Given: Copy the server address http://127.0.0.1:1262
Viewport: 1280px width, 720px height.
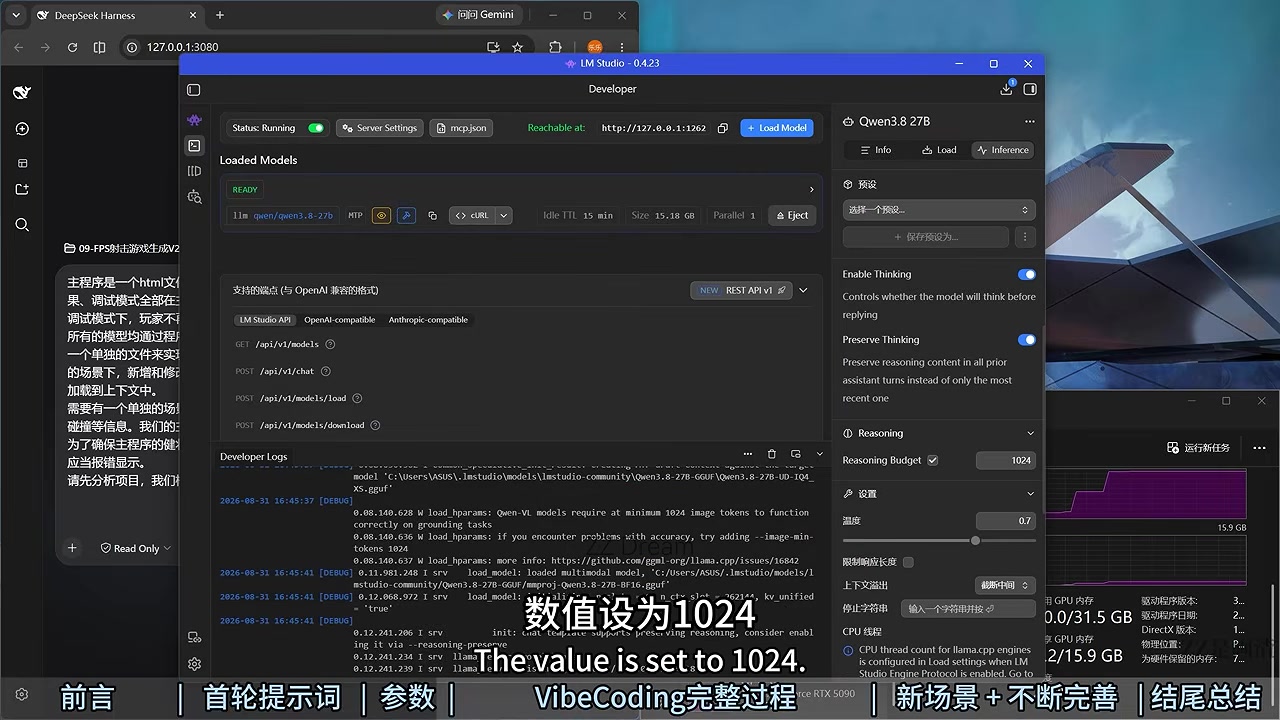Looking at the screenshot, I should coord(722,128).
